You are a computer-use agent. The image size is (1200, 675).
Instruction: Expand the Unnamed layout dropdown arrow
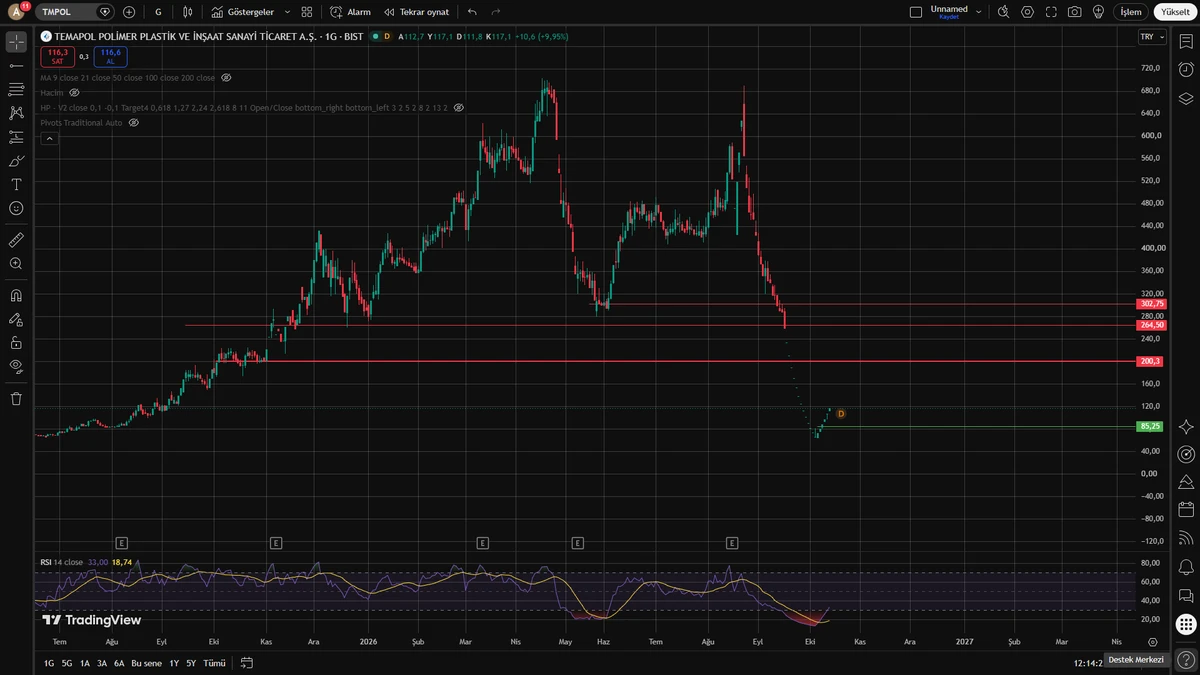pos(979,12)
